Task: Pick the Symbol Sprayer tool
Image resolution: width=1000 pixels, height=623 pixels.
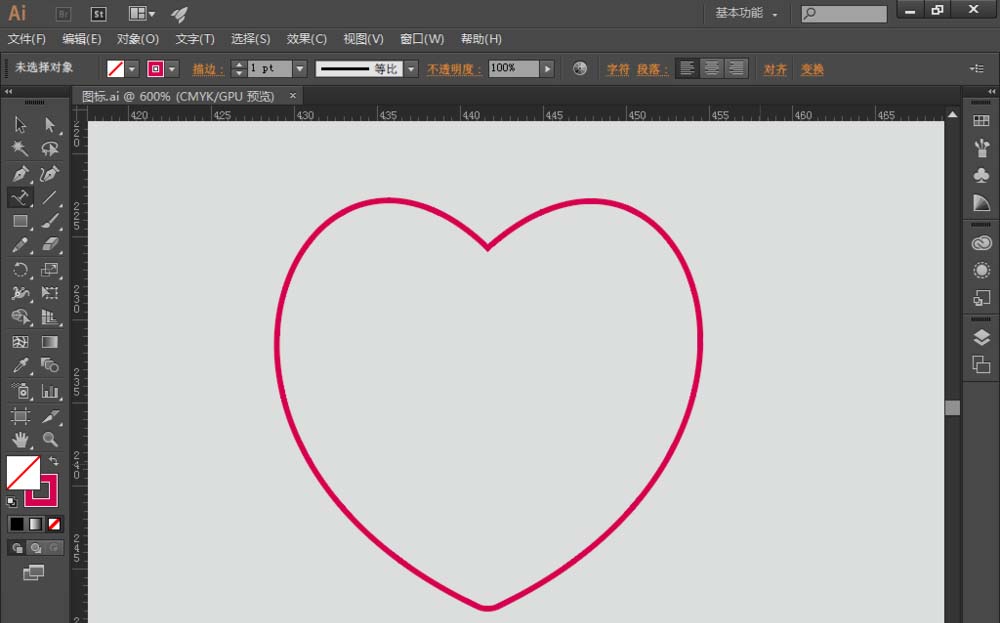Action: click(20, 391)
